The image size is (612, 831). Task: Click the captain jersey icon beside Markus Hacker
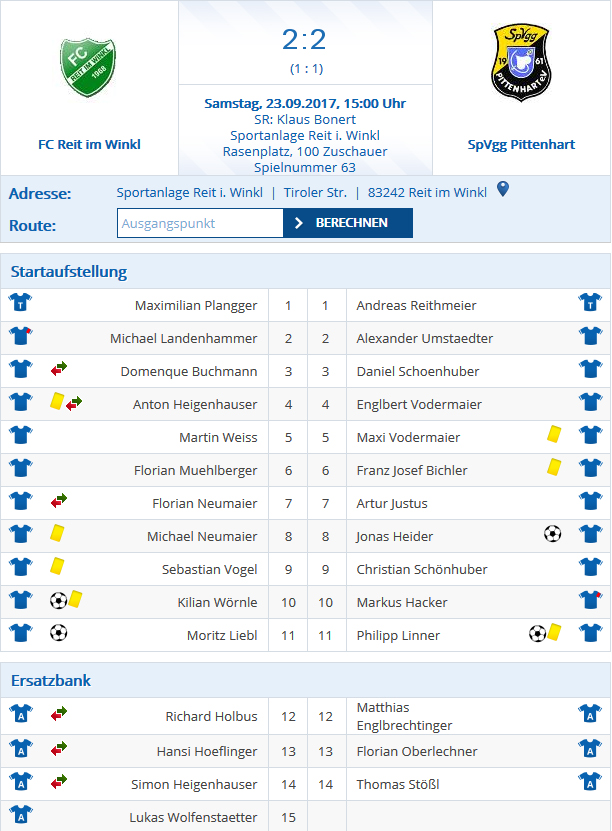click(590, 599)
